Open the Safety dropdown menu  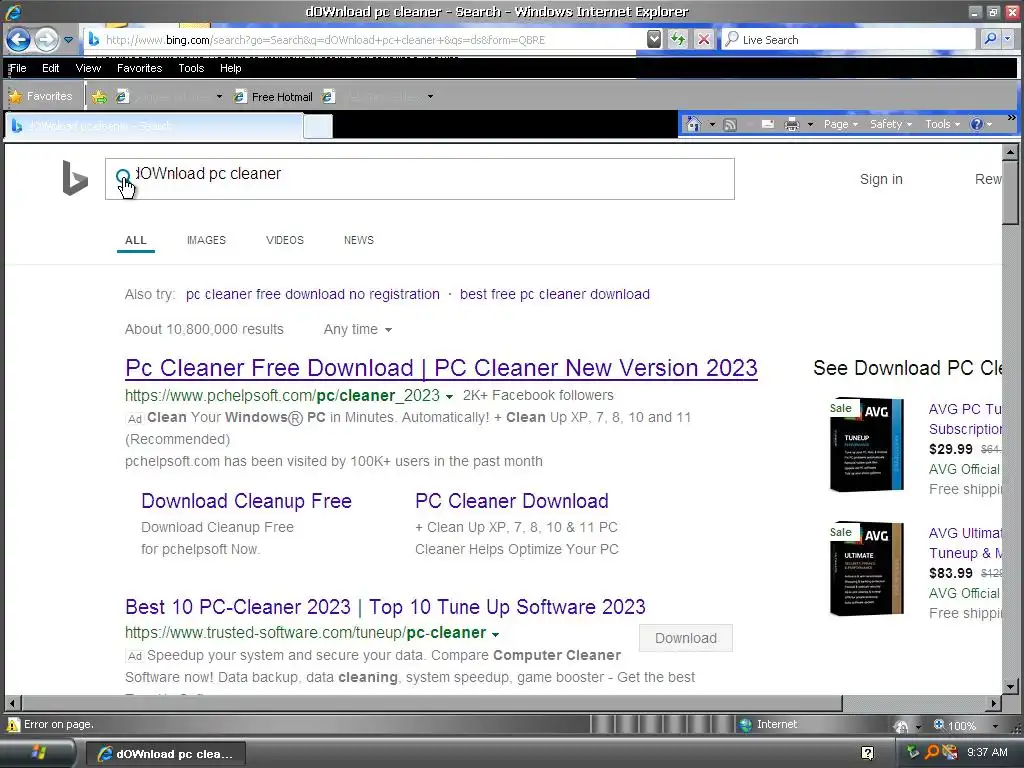point(890,124)
